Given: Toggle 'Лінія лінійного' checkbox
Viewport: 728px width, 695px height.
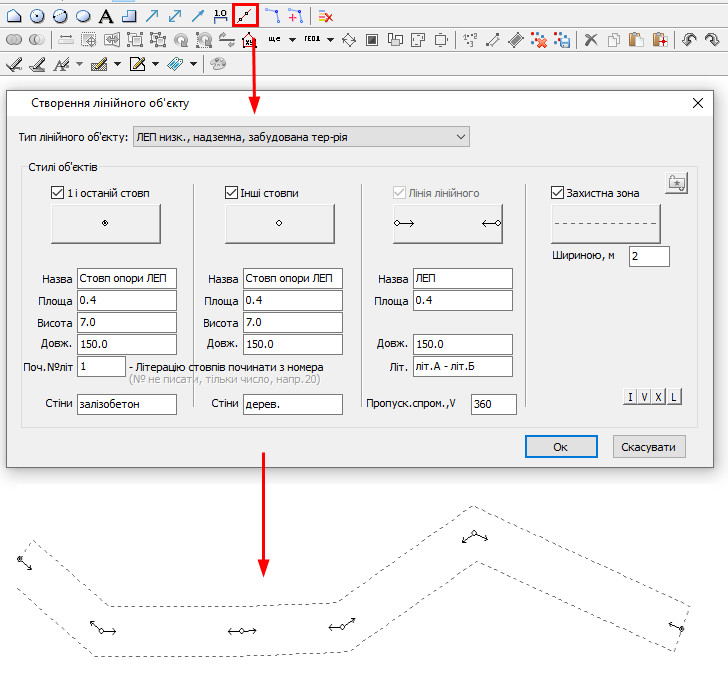Looking at the screenshot, I should 399,192.
